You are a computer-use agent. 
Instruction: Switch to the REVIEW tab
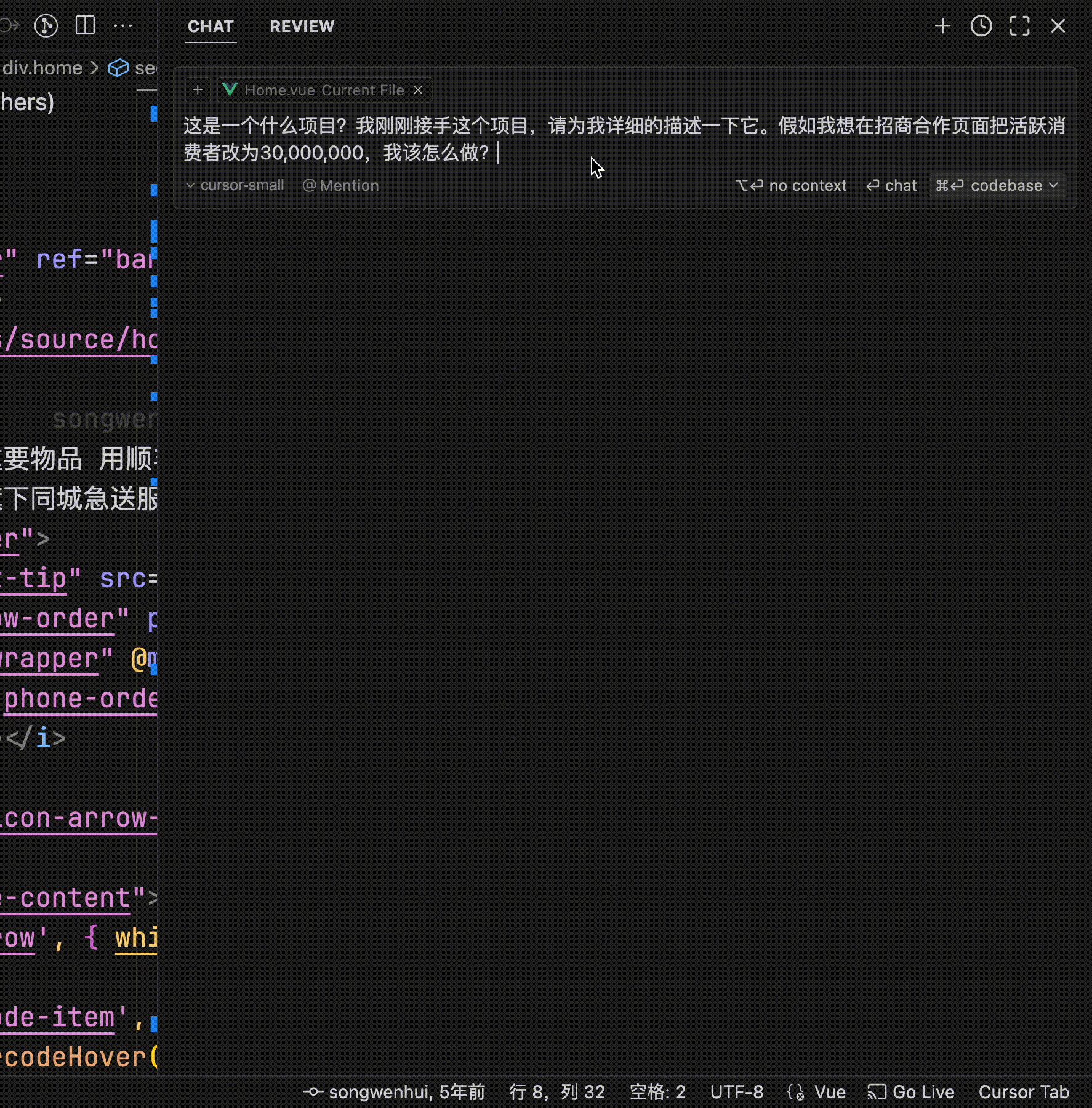click(x=302, y=26)
